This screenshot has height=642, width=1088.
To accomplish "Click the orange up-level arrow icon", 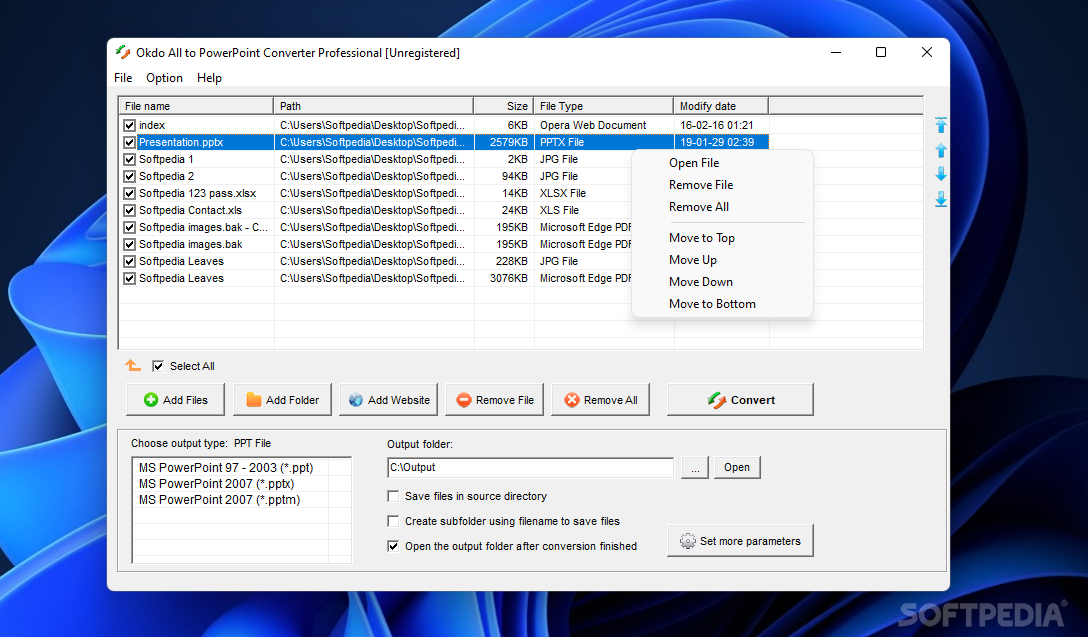I will (133, 365).
